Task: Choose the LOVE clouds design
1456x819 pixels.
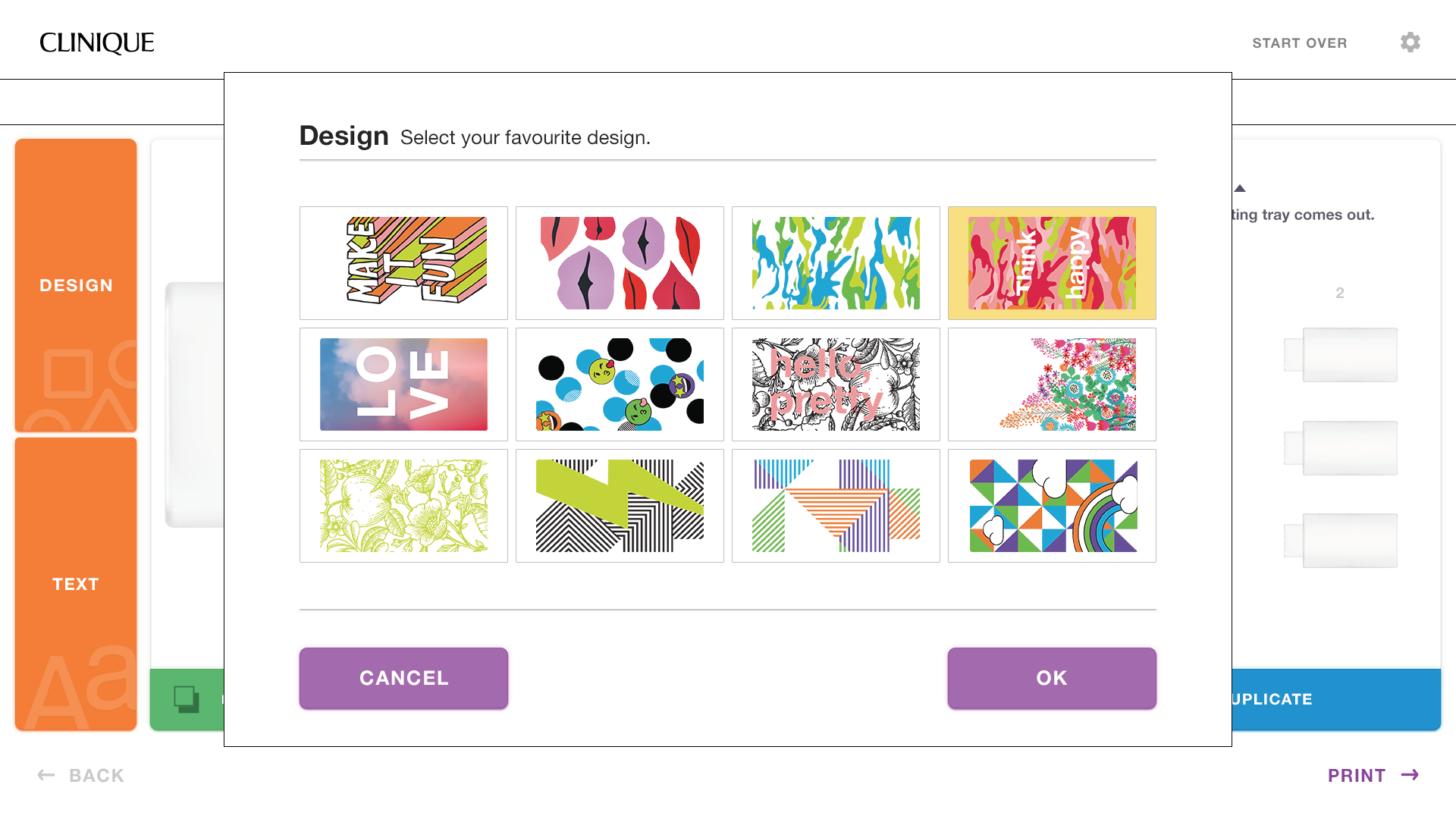Action: tap(403, 384)
